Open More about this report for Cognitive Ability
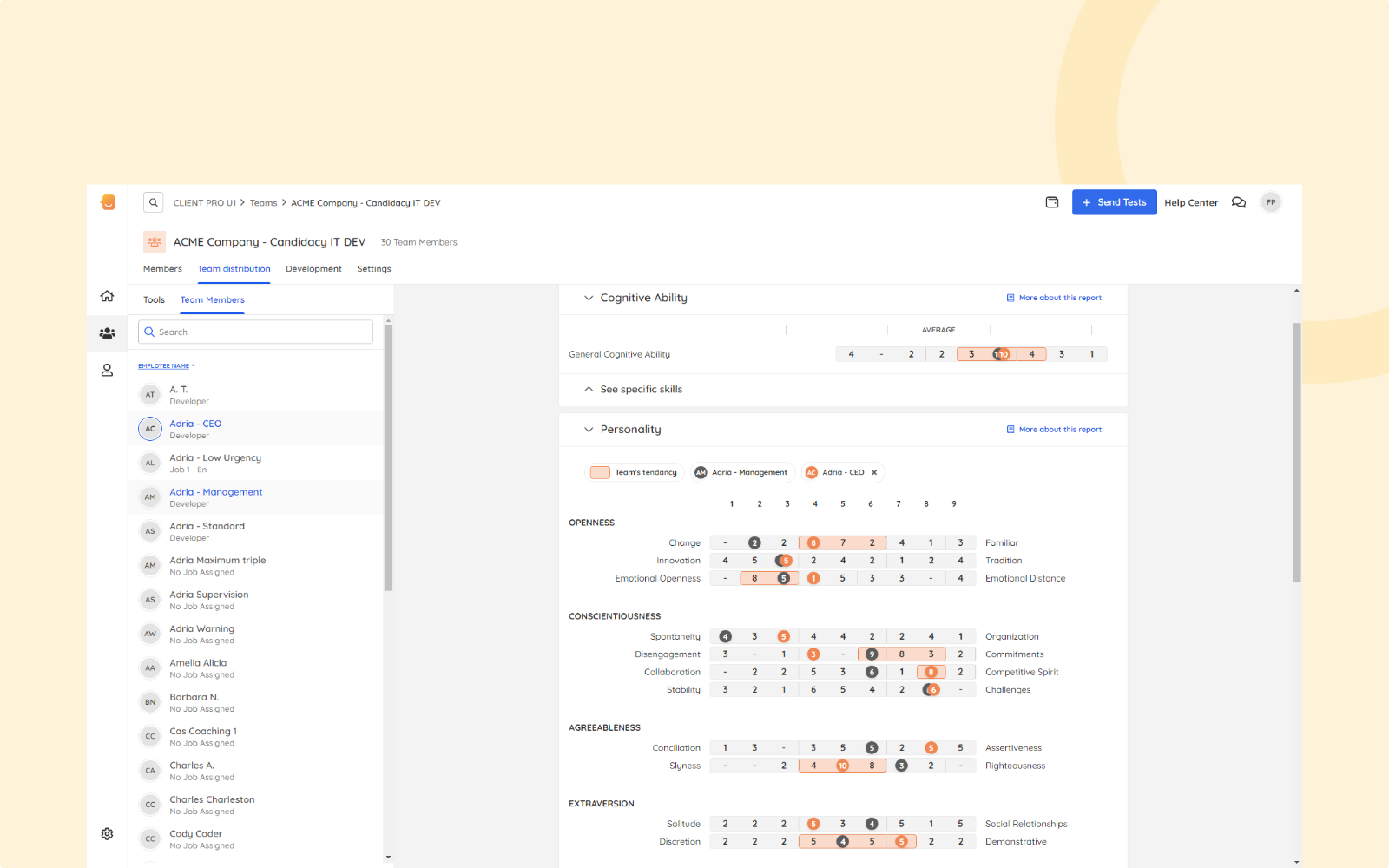 1060,298
